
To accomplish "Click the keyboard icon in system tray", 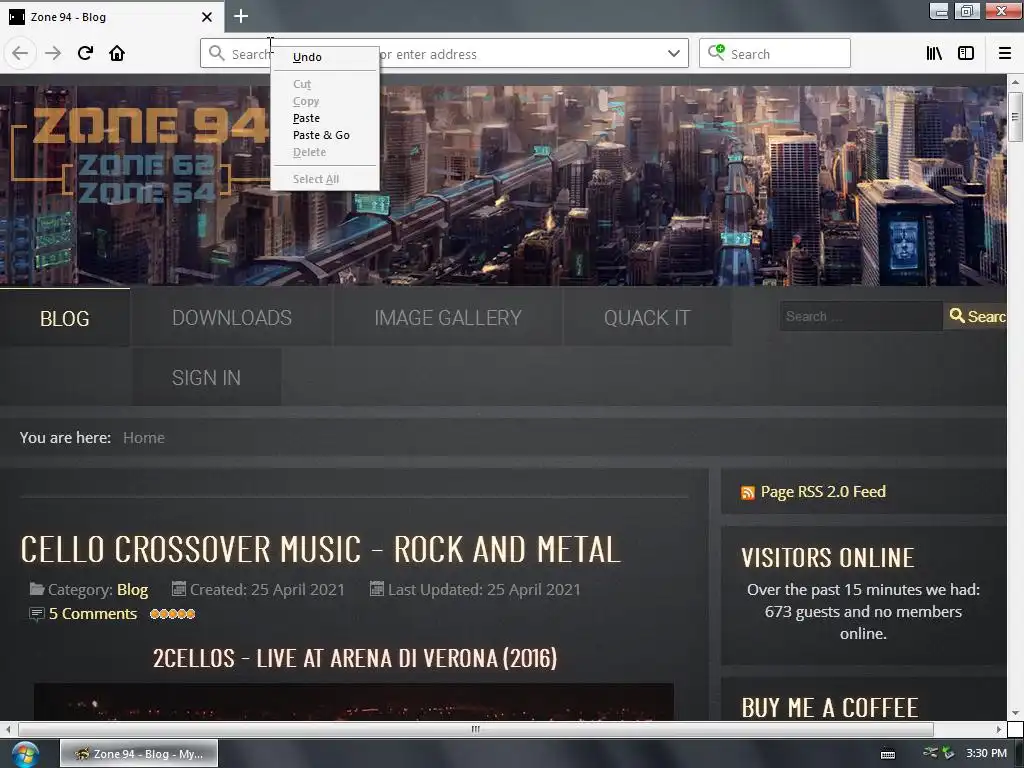I will coord(888,754).
